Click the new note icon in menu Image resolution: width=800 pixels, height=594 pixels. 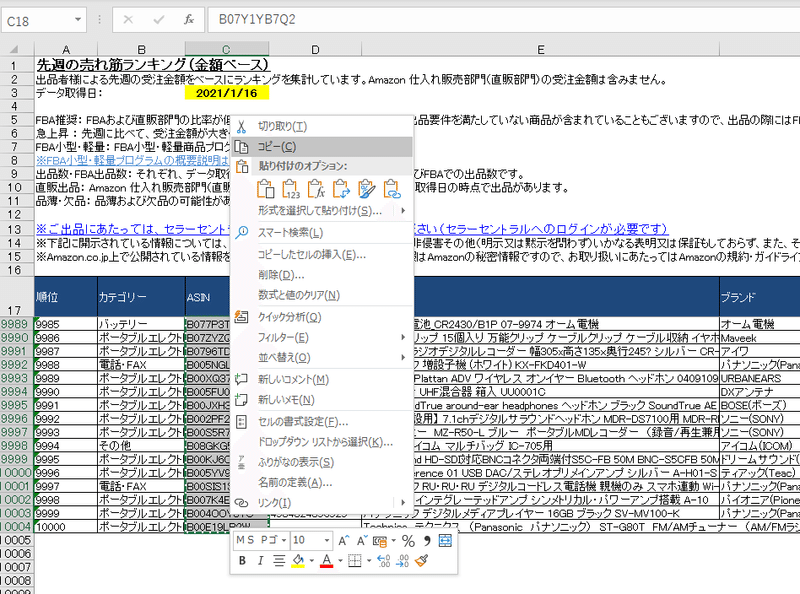pos(241,400)
